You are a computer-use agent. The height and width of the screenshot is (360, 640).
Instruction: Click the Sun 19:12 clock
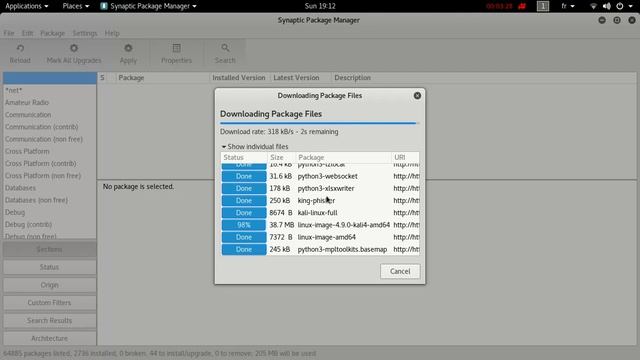(x=320, y=6)
